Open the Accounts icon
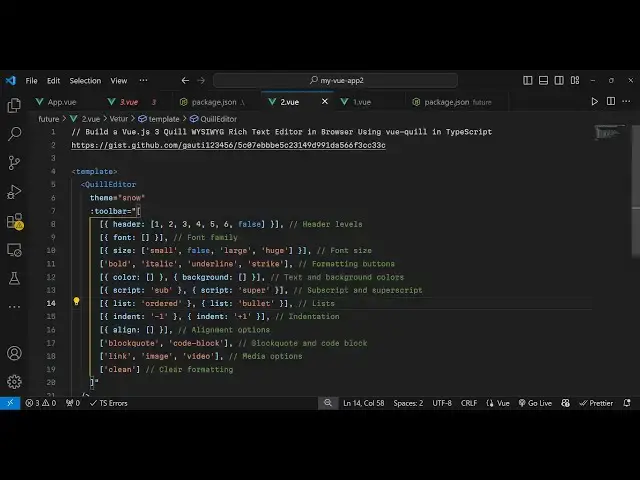This screenshot has width=640, height=480. pos(14,353)
